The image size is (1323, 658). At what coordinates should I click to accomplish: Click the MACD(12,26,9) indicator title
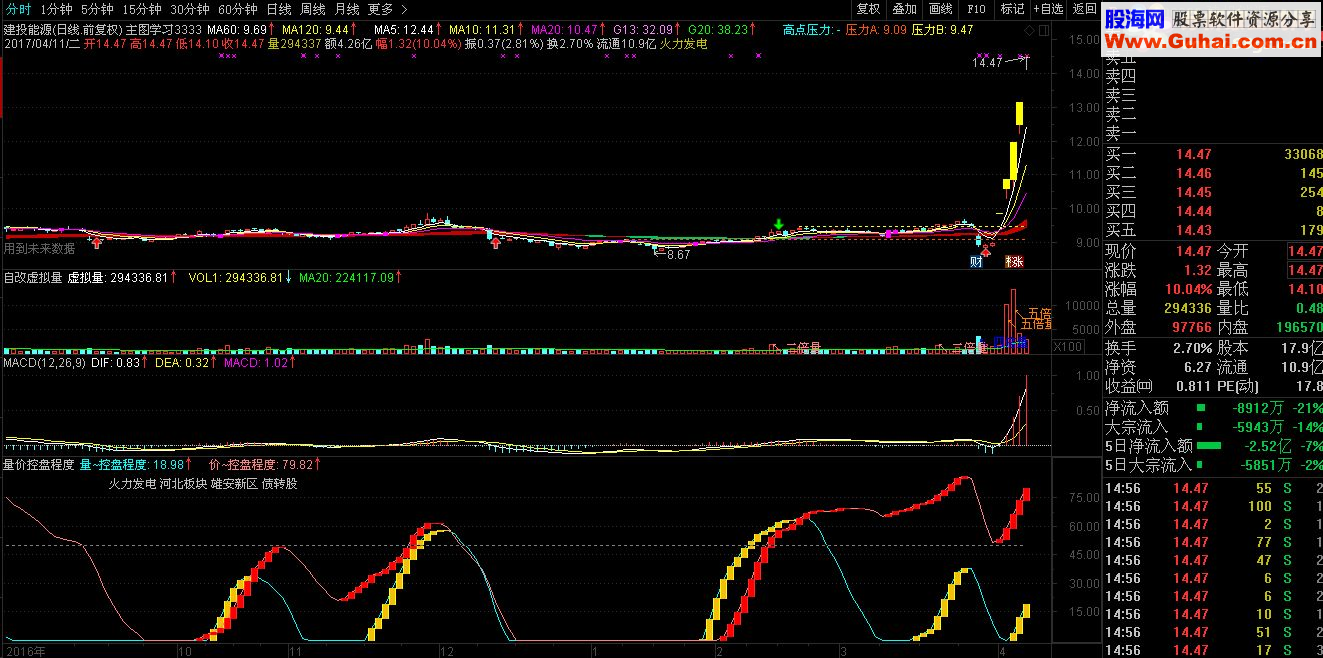(x=44, y=363)
